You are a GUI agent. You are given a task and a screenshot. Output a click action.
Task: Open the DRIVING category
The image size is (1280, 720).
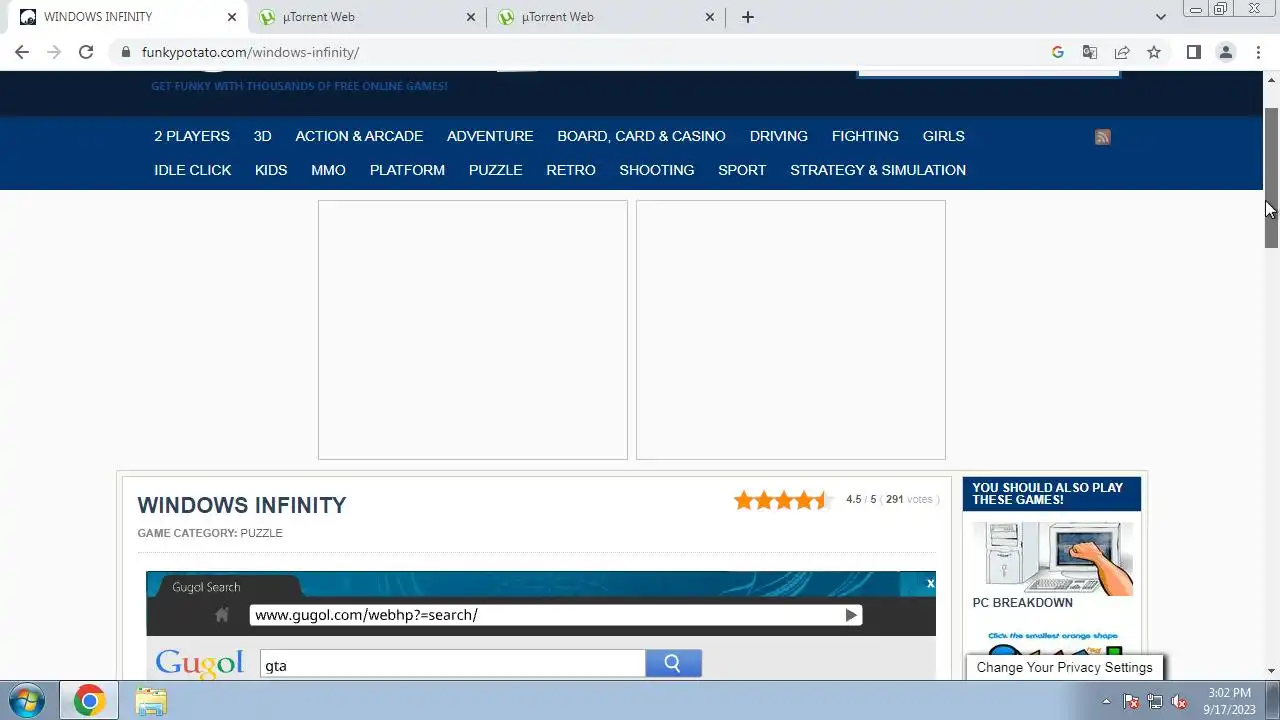click(x=779, y=136)
